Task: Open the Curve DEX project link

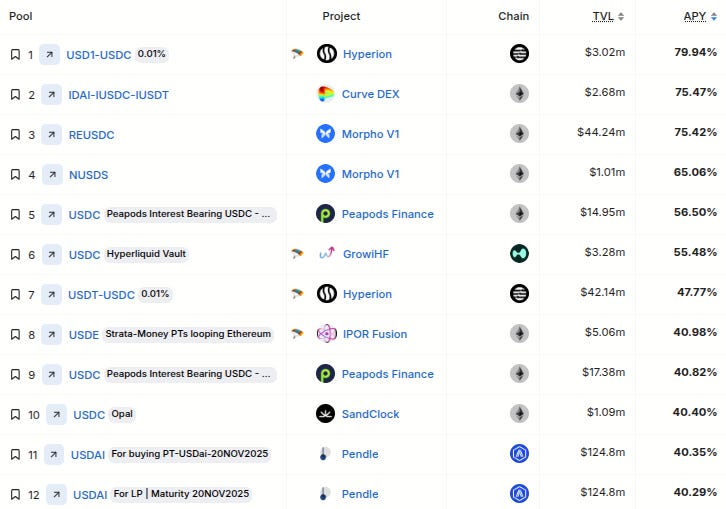Action: point(370,94)
